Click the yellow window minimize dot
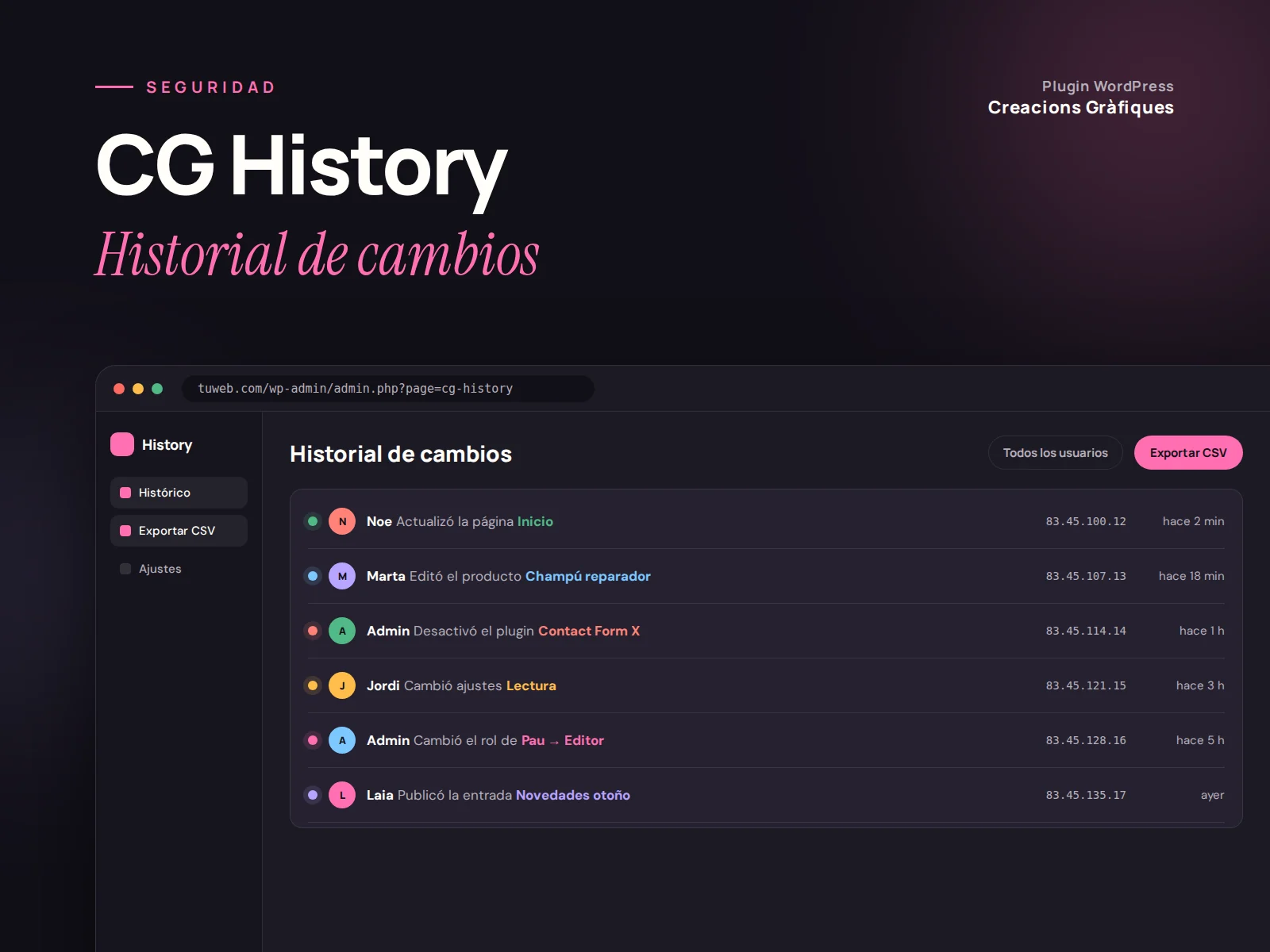The height and width of the screenshot is (952, 1270). (x=138, y=389)
